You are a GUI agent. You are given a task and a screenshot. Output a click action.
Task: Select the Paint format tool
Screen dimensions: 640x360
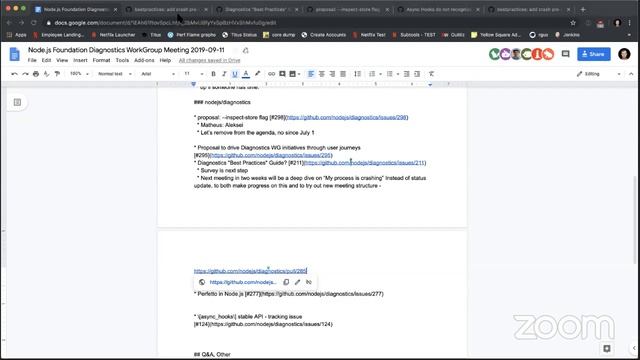pos(57,74)
